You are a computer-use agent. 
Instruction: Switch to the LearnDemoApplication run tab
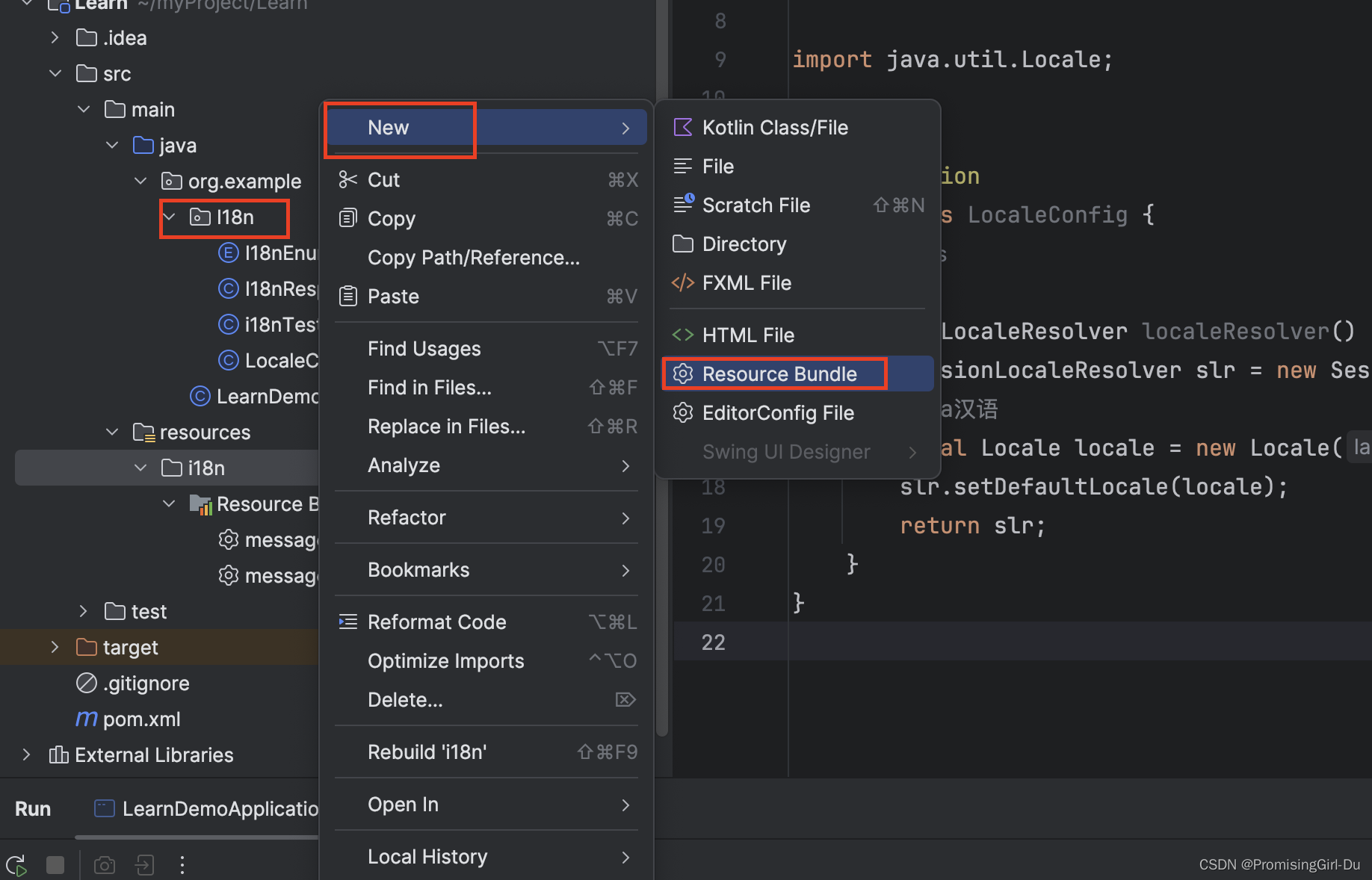(207, 809)
